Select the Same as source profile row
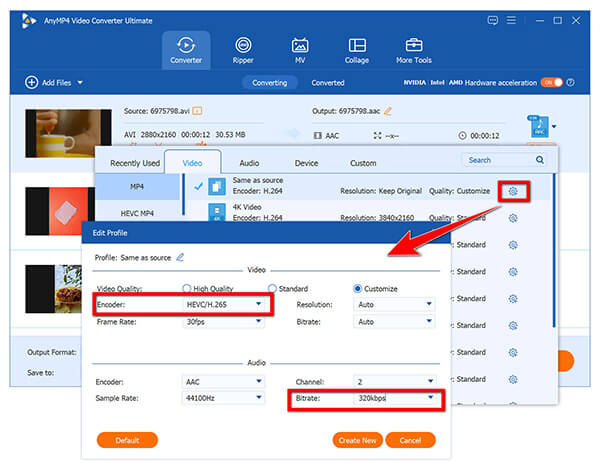This screenshot has width=600, height=471. tap(368, 187)
